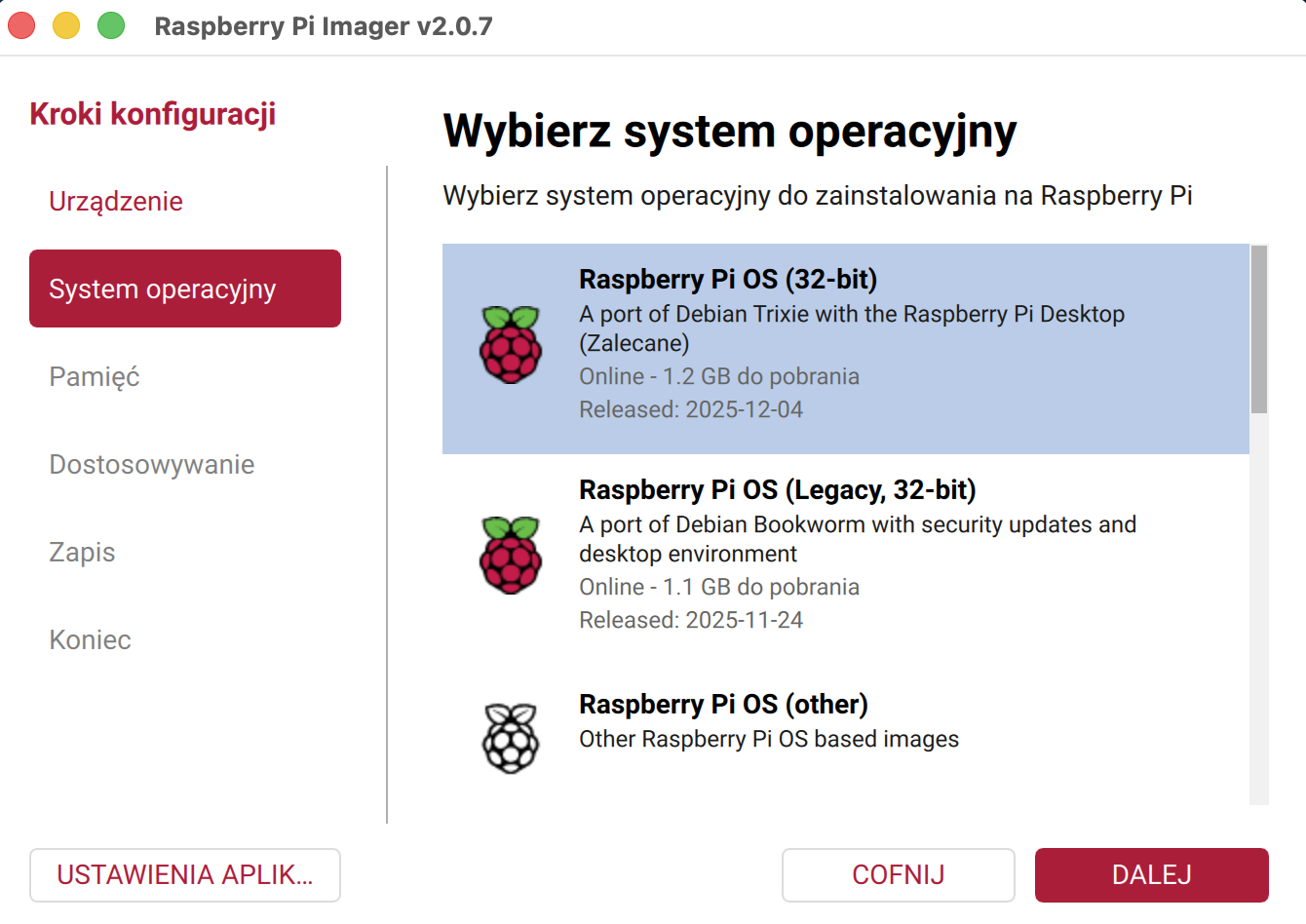This screenshot has height=924, width=1306.
Task: Click the Koniec step in sidebar
Action: [x=90, y=640]
